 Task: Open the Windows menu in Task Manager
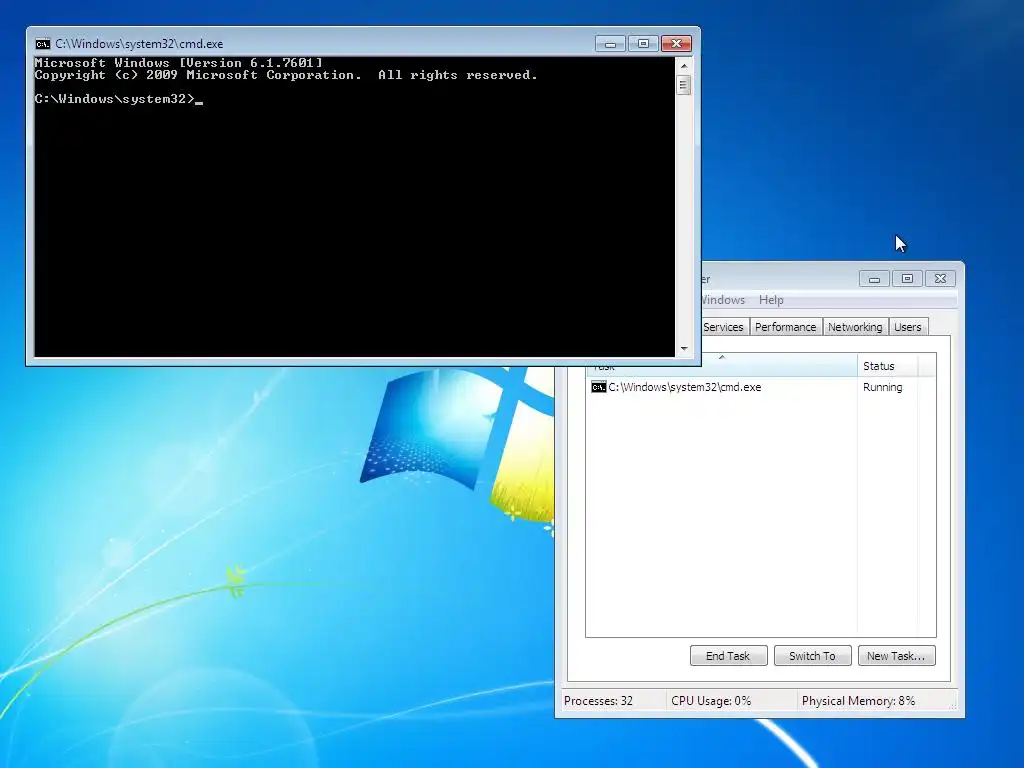[722, 300]
